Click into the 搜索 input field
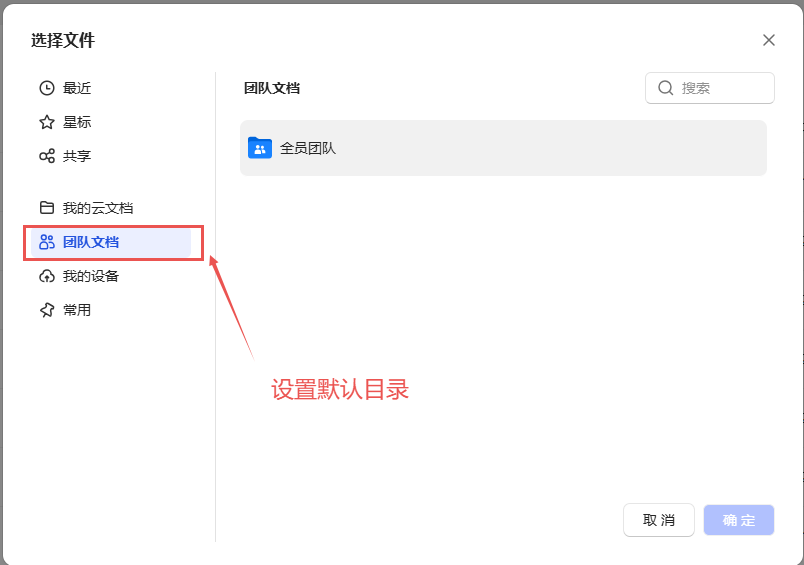The width and height of the screenshot is (804, 565). pos(722,88)
